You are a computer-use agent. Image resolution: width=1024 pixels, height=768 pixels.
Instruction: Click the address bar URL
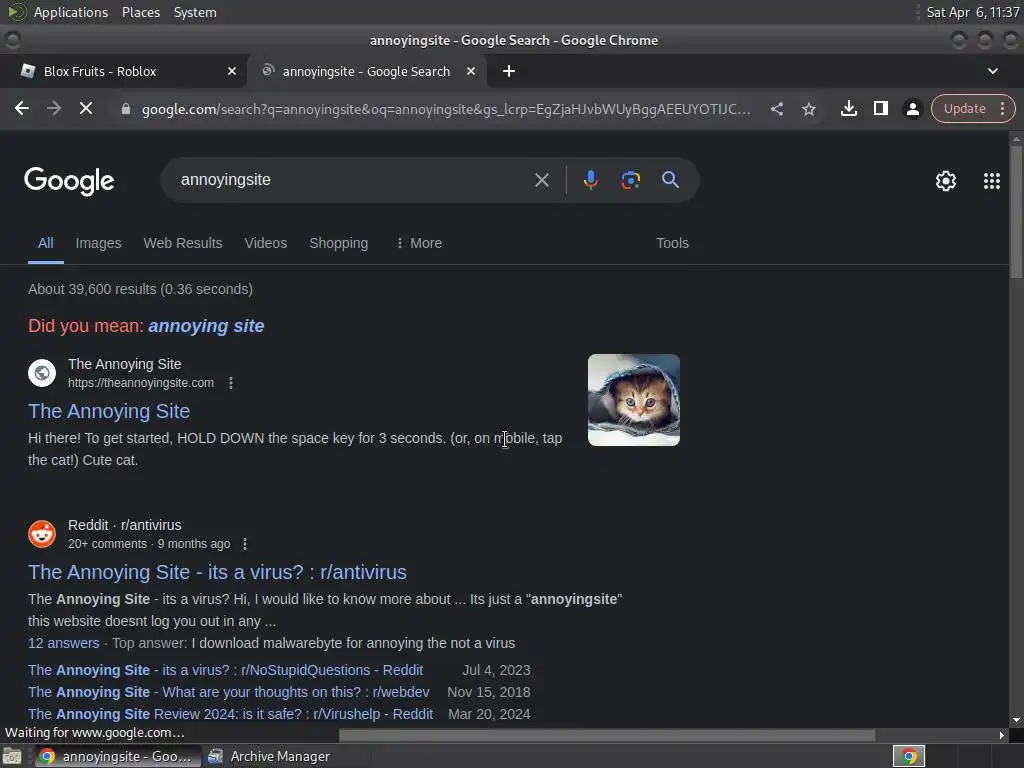tap(446, 109)
